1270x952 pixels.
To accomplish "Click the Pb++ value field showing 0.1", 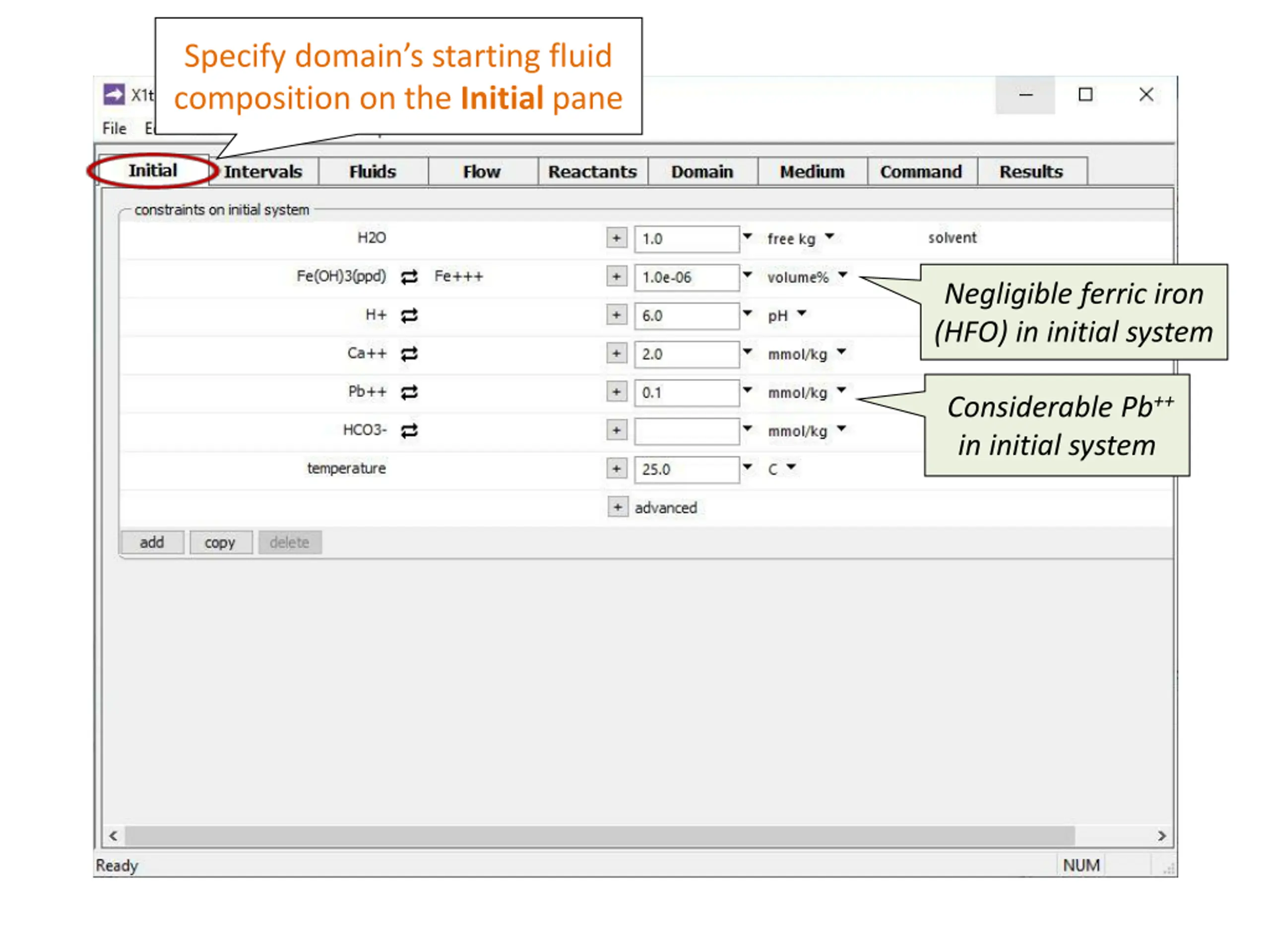I will [687, 393].
